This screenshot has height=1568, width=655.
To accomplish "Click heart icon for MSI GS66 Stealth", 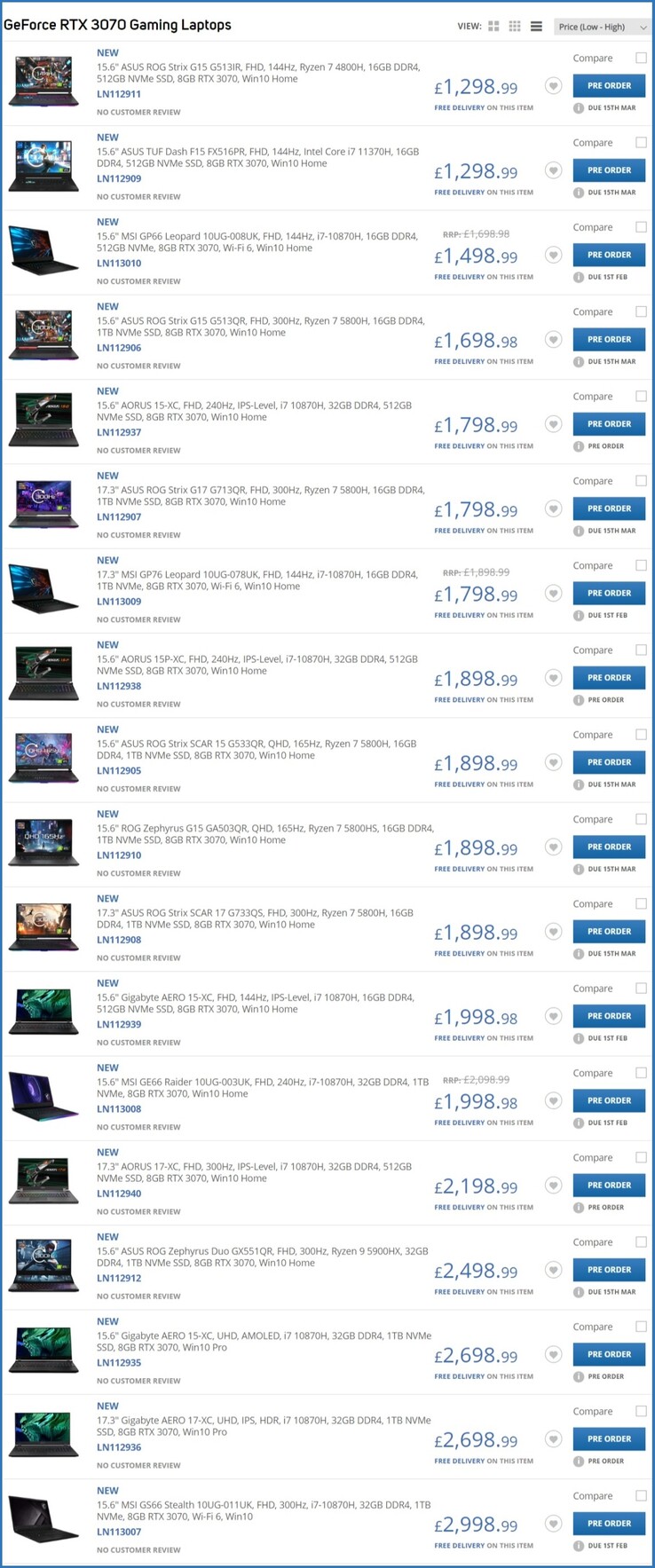I will coord(553,1525).
